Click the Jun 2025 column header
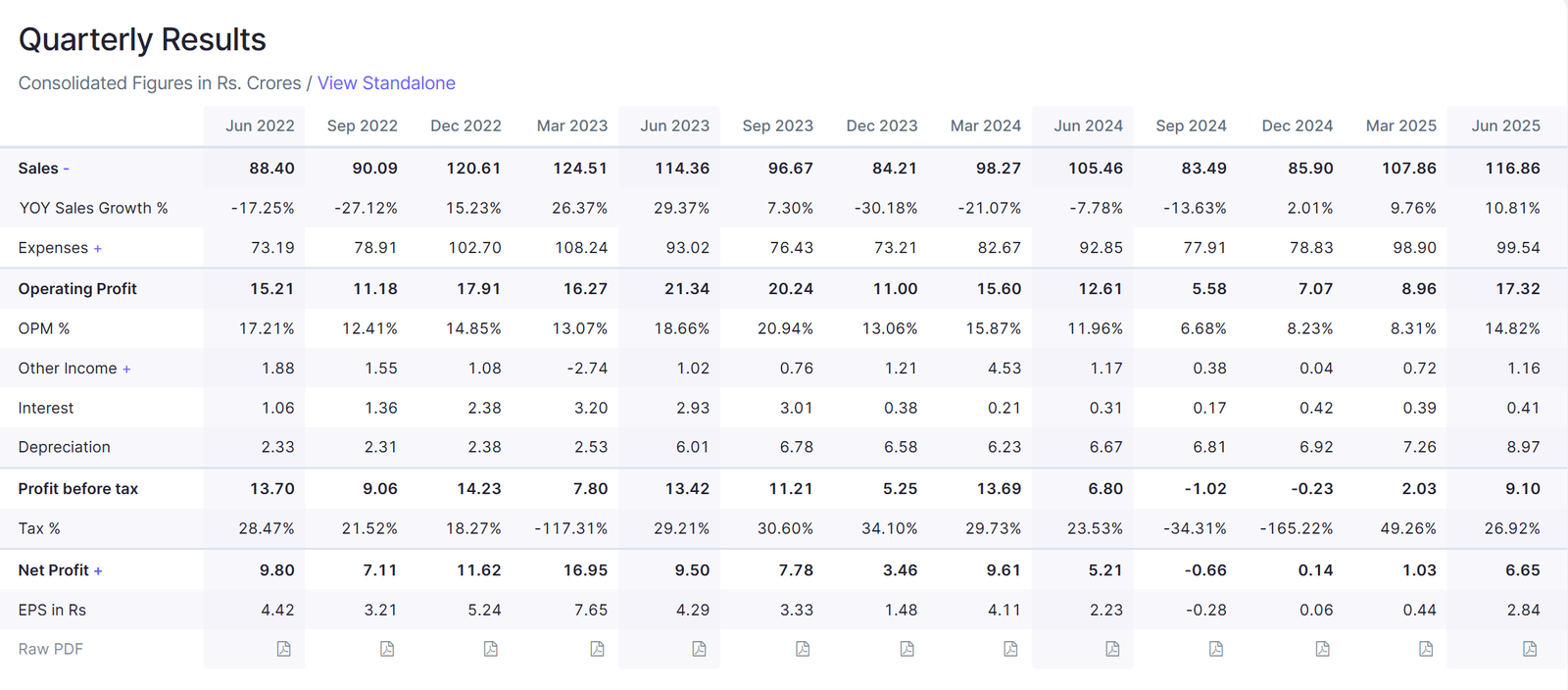 tap(1505, 125)
